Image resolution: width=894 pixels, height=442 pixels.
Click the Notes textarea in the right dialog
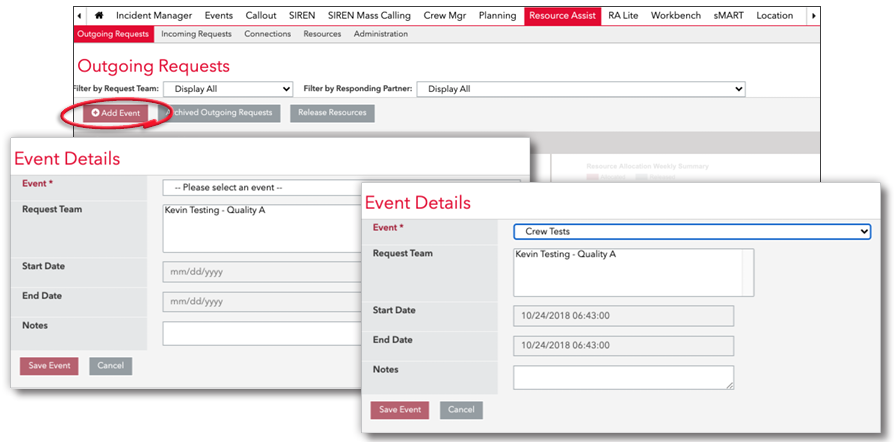click(624, 378)
